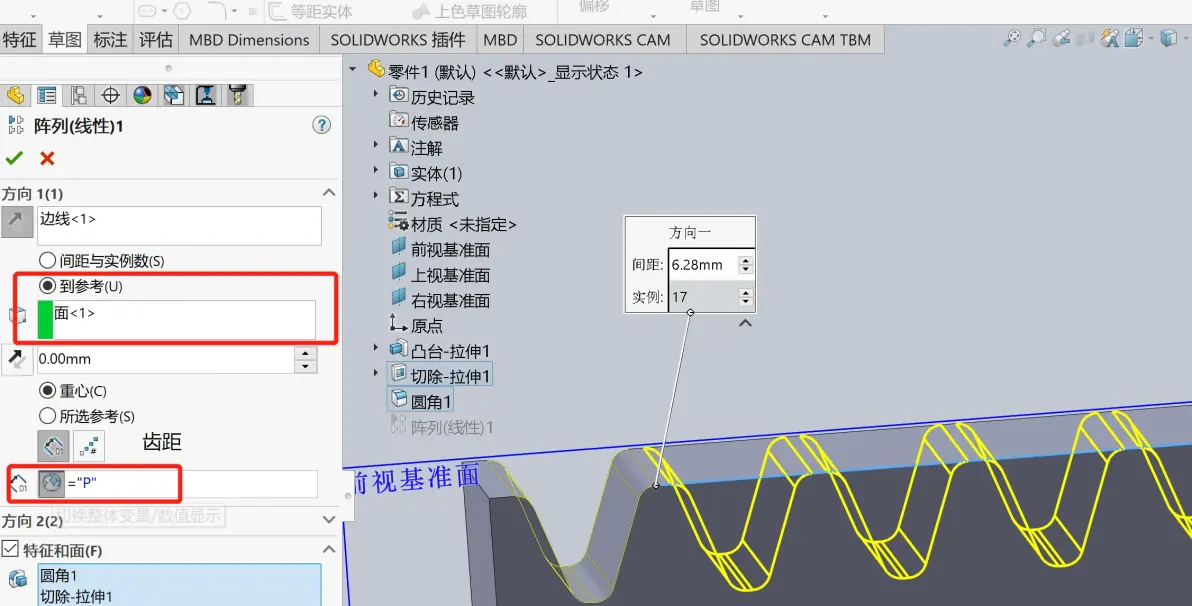Open the MBD Dimensions tab

pos(249,40)
